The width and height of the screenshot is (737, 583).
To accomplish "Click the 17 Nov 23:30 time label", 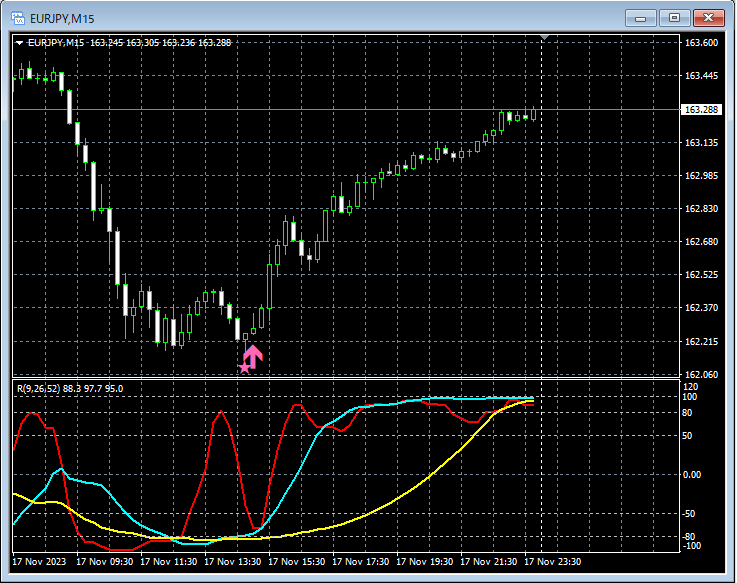I will [x=553, y=562].
